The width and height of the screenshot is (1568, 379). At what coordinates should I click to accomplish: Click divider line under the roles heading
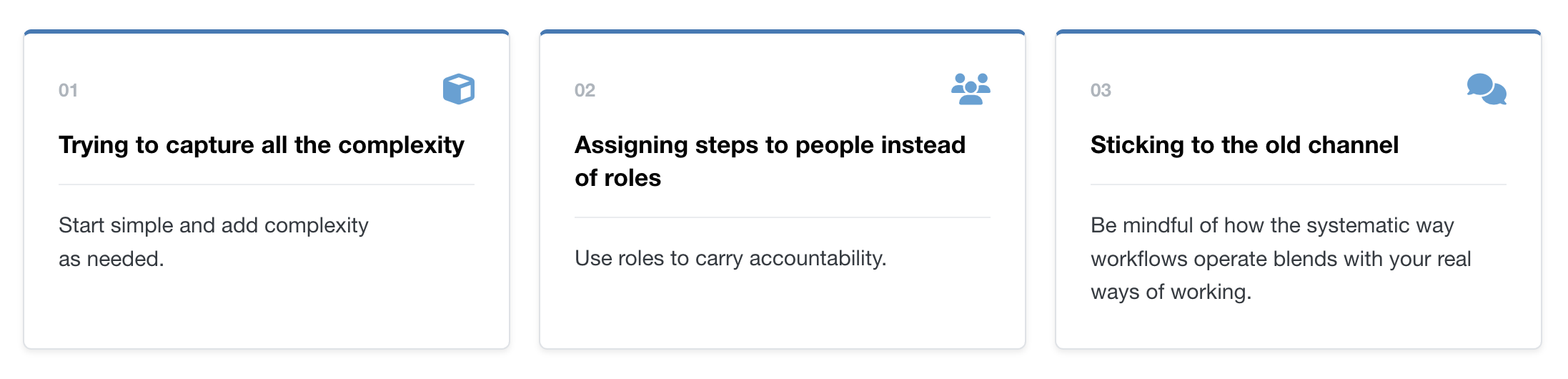tap(783, 217)
